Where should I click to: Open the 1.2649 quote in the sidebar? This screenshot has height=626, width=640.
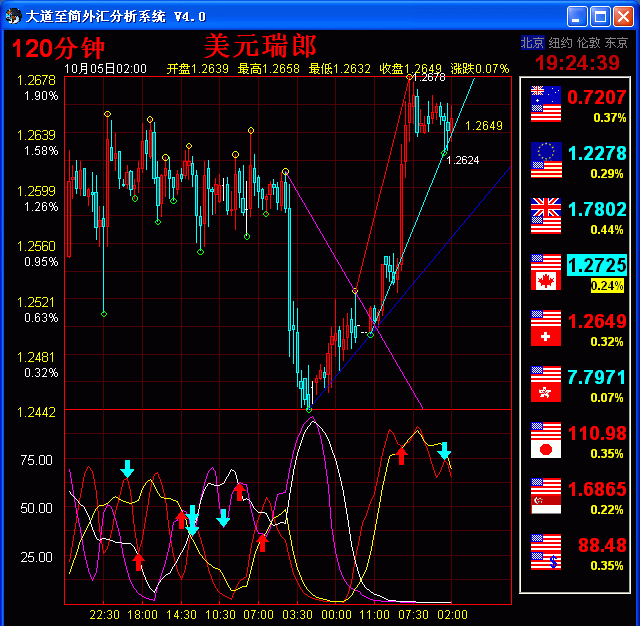coord(597,321)
